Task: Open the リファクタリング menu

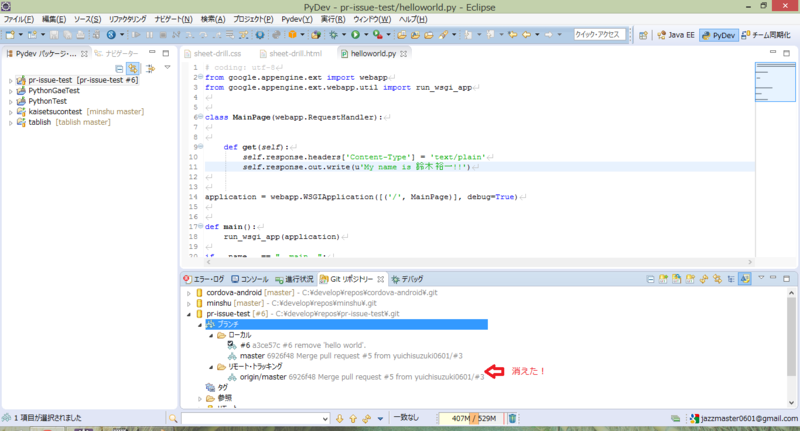Action: [x=128, y=19]
